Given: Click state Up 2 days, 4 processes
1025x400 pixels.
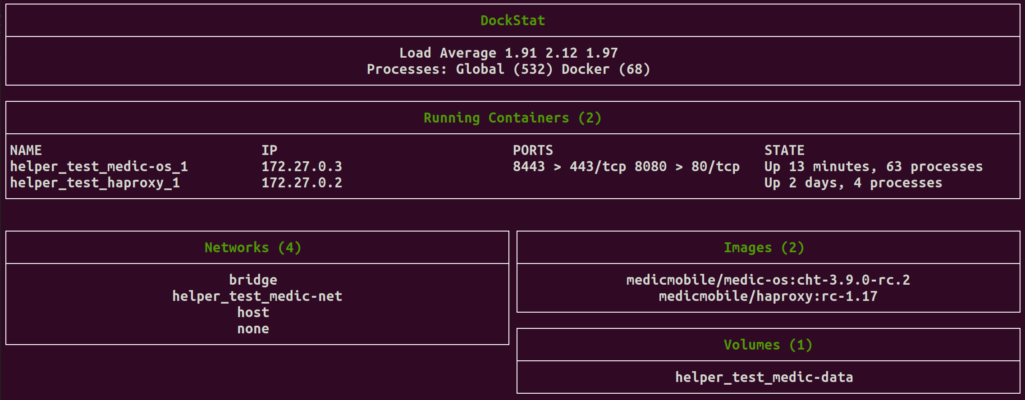Looking at the screenshot, I should tap(853, 183).
